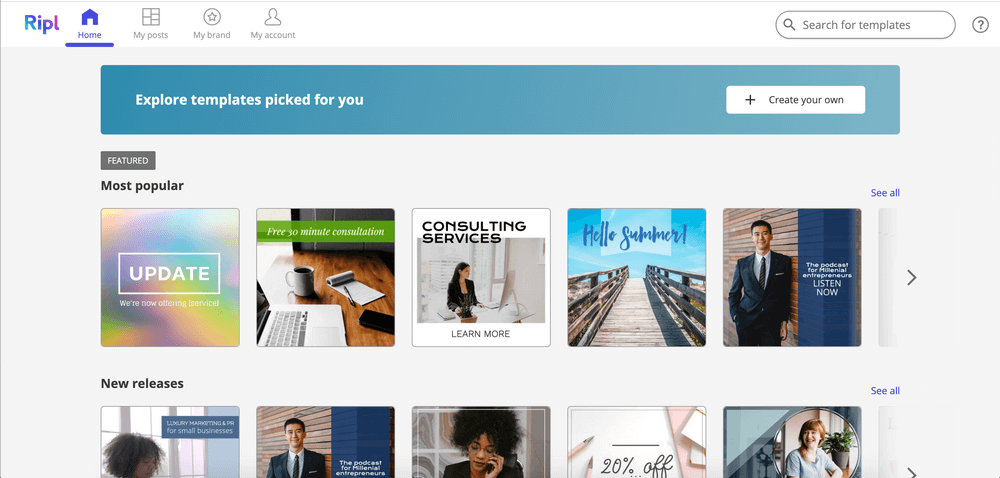Click the Ripl logo
The height and width of the screenshot is (478, 1000).
[41, 23]
